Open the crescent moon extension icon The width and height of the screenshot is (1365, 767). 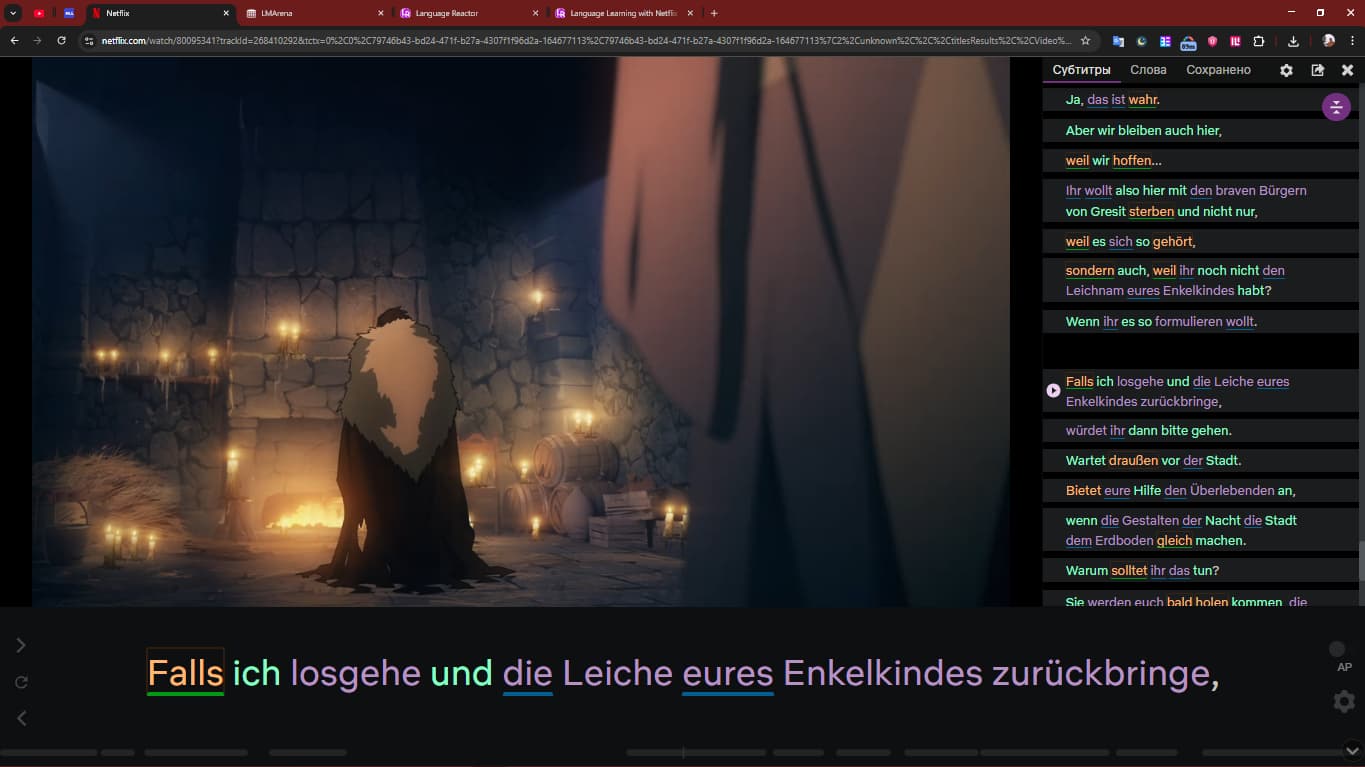1142,41
